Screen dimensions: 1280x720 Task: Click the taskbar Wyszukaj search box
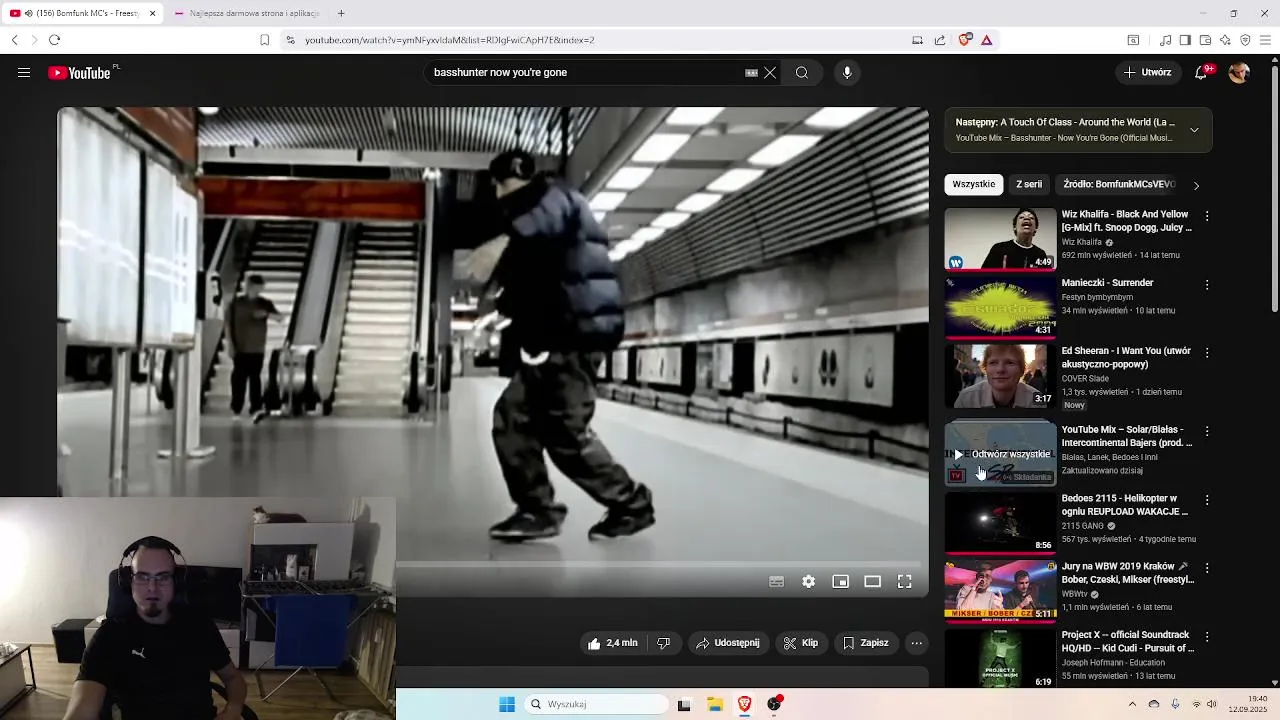597,704
